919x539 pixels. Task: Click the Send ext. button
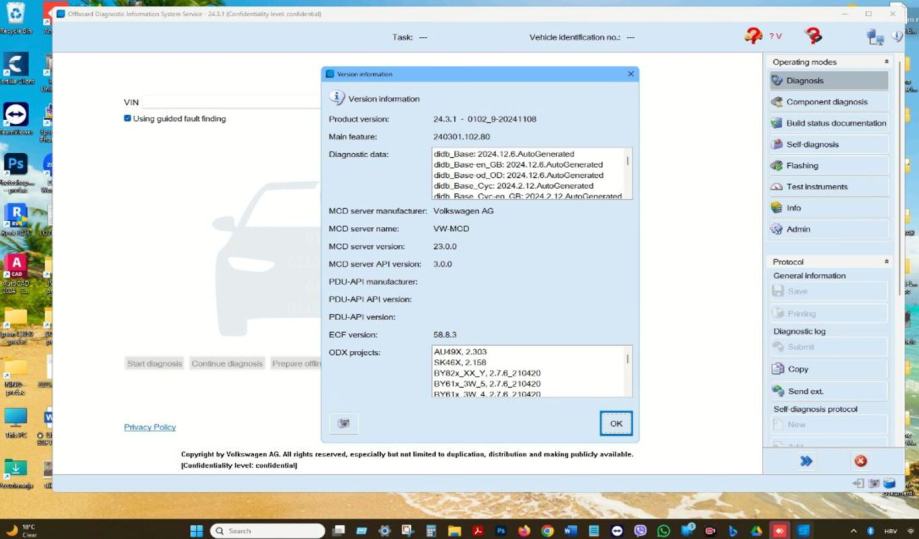829,391
